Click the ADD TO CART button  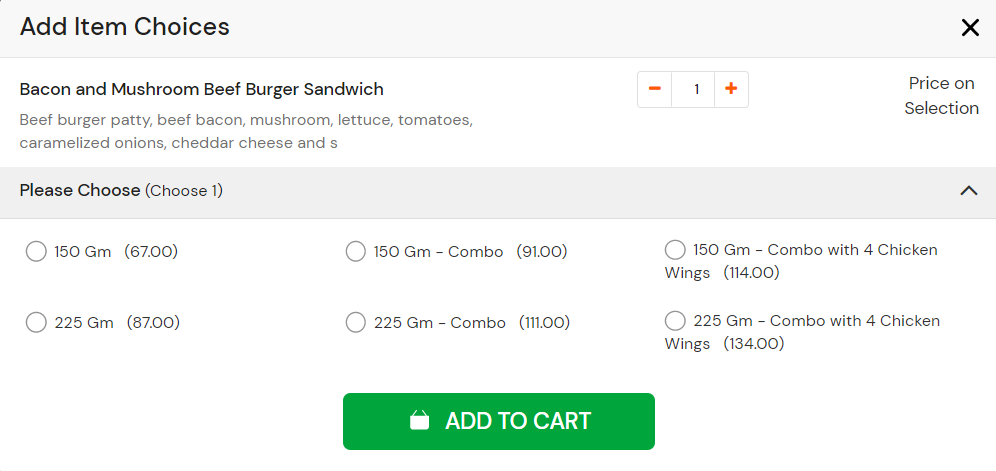tap(499, 421)
